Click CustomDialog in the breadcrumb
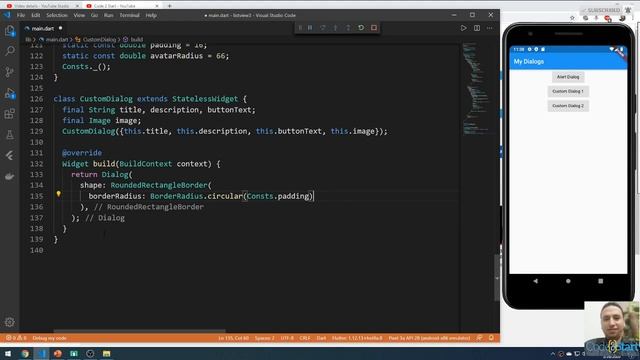640x360 pixels. coord(100,40)
